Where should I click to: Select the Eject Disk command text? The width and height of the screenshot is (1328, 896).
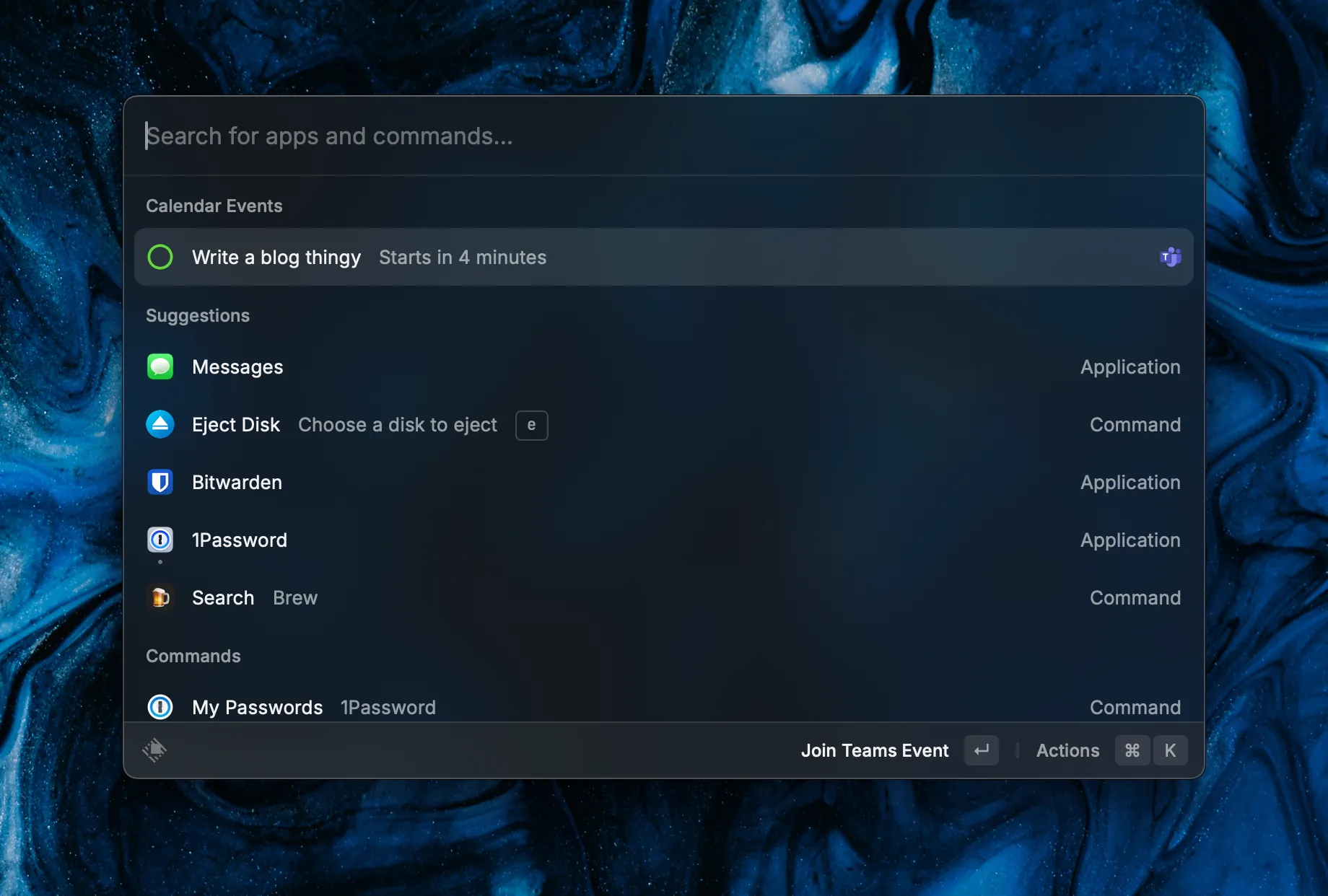[236, 425]
